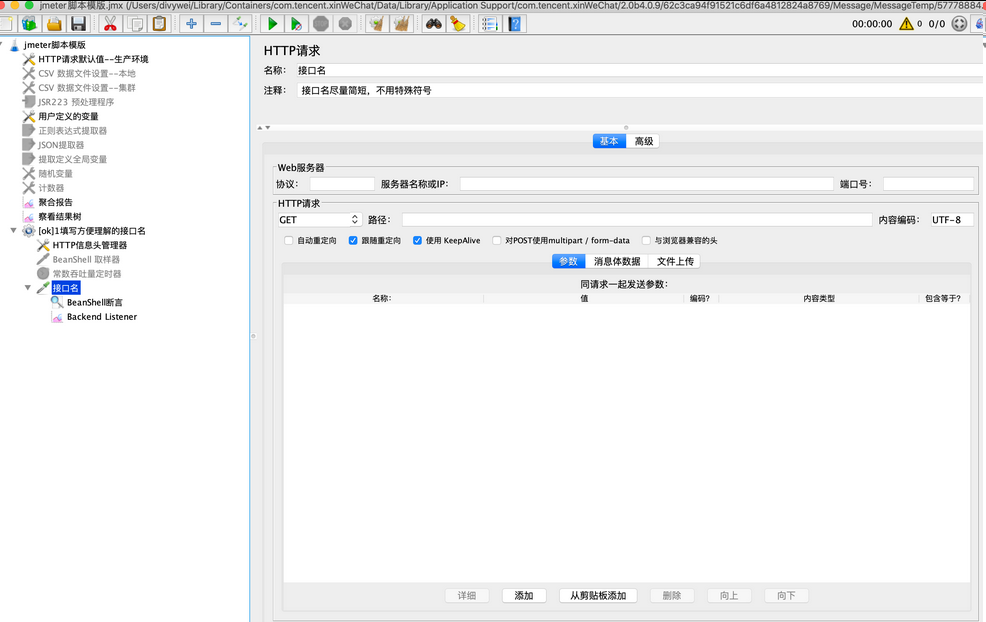The width and height of the screenshot is (986, 622).
Task: Click the 0/0 thread status circle icon
Action: coord(959,24)
